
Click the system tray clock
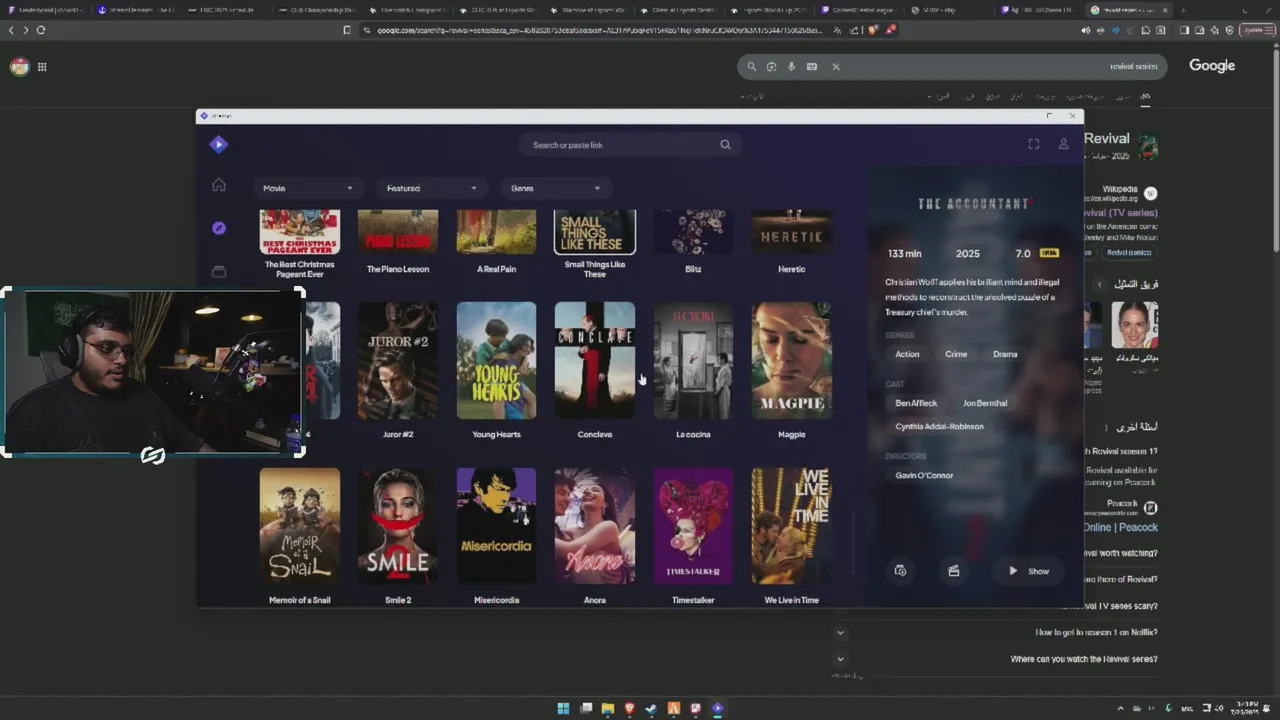[x=1246, y=709]
